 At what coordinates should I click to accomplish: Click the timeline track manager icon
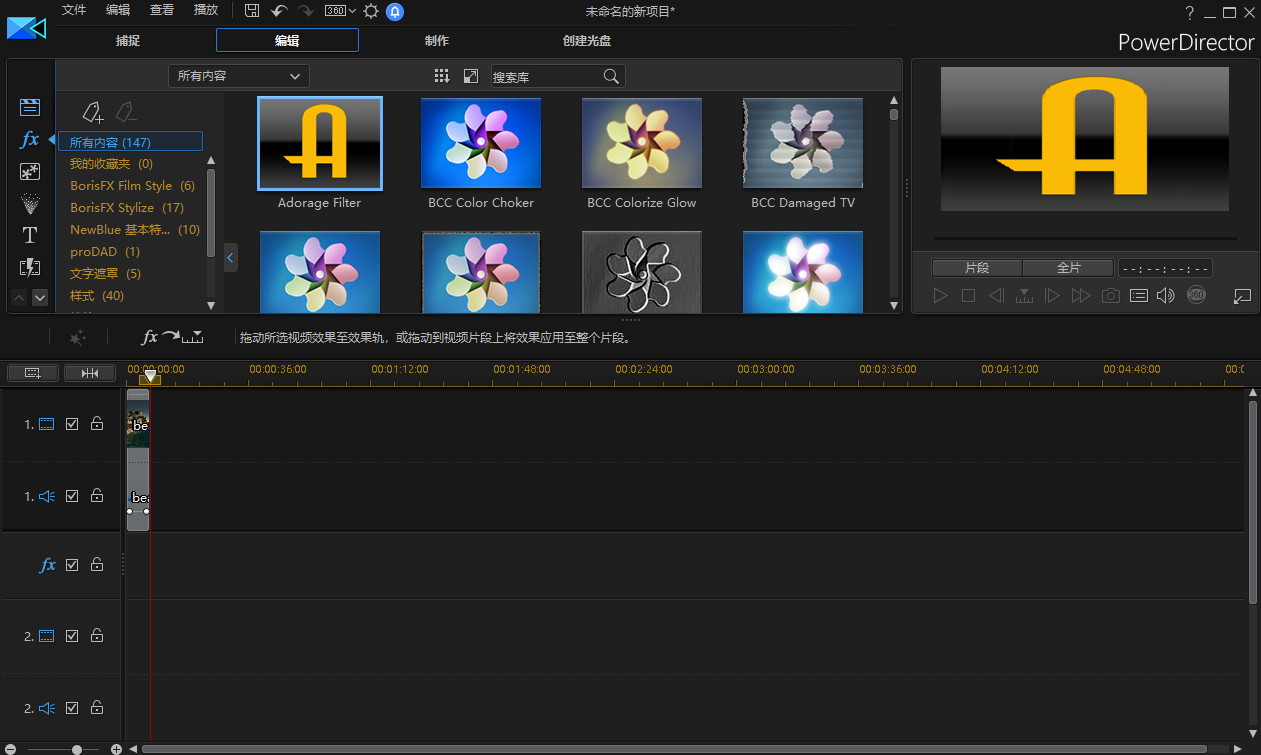pyautogui.click(x=33, y=373)
